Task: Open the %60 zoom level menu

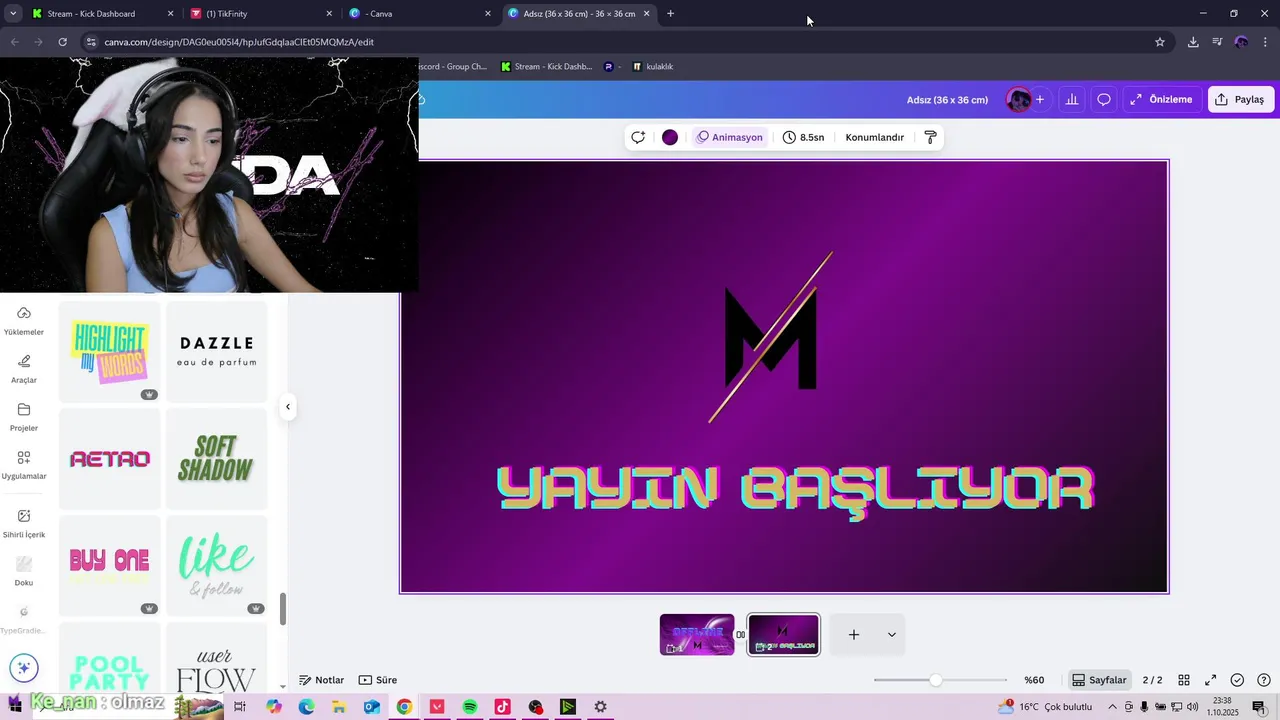Action: (1034, 680)
